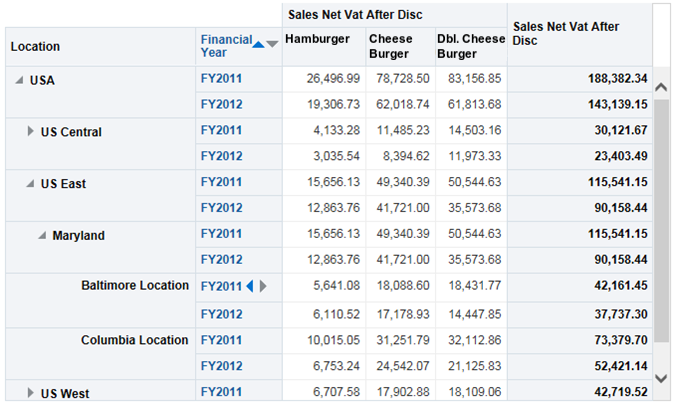Viewport: 677px width, 408px height.
Task: Collapse the USA location node
Action: [x=19, y=80]
